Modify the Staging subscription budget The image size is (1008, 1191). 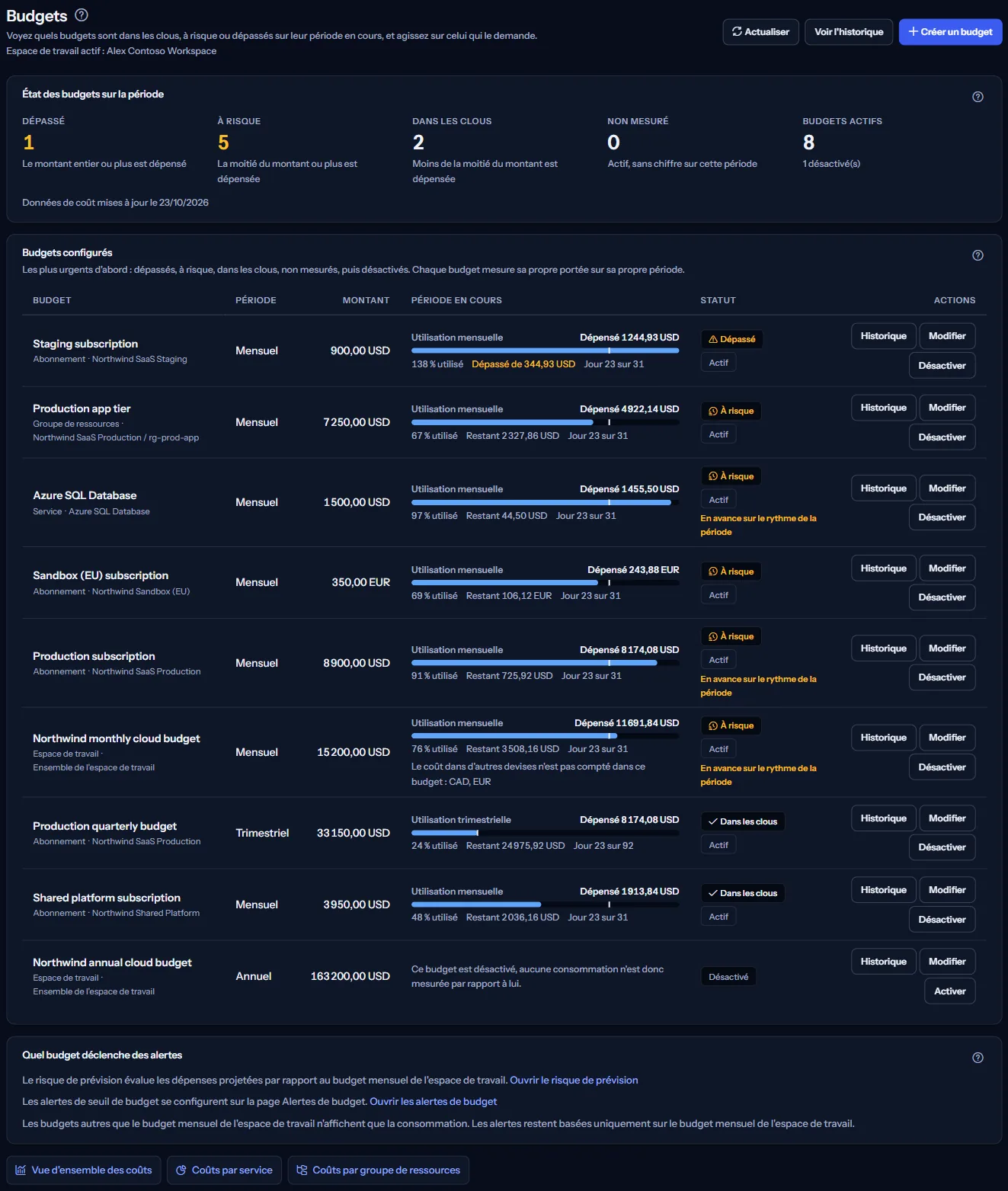pos(947,336)
